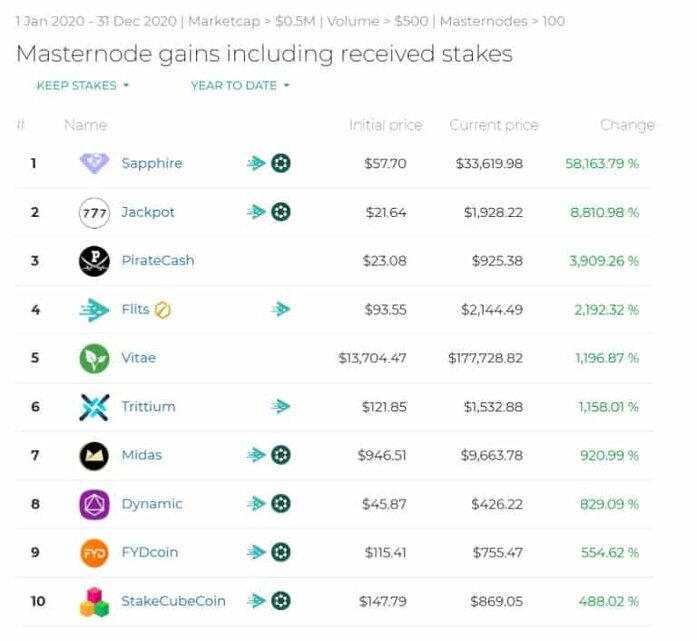Sort by the Initial price column header
This screenshot has width=697, height=641.
tap(385, 125)
